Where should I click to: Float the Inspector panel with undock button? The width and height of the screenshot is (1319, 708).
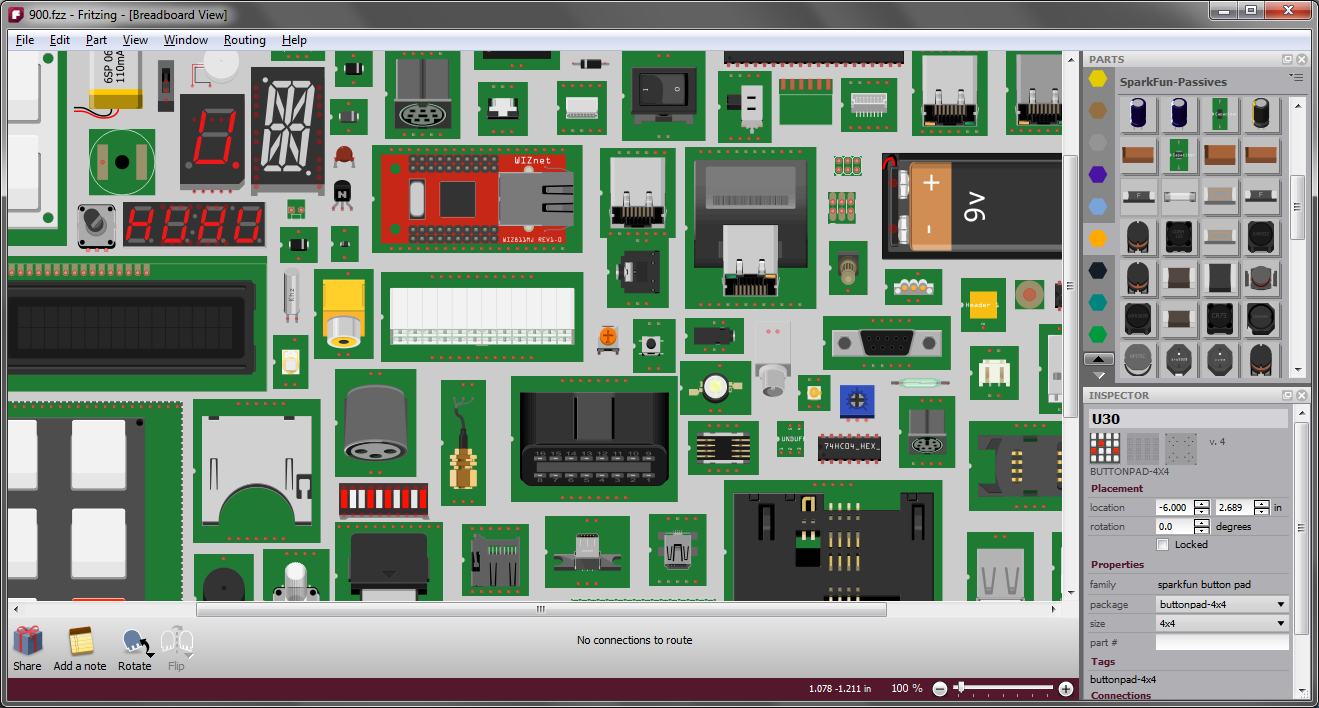[x=1287, y=395]
